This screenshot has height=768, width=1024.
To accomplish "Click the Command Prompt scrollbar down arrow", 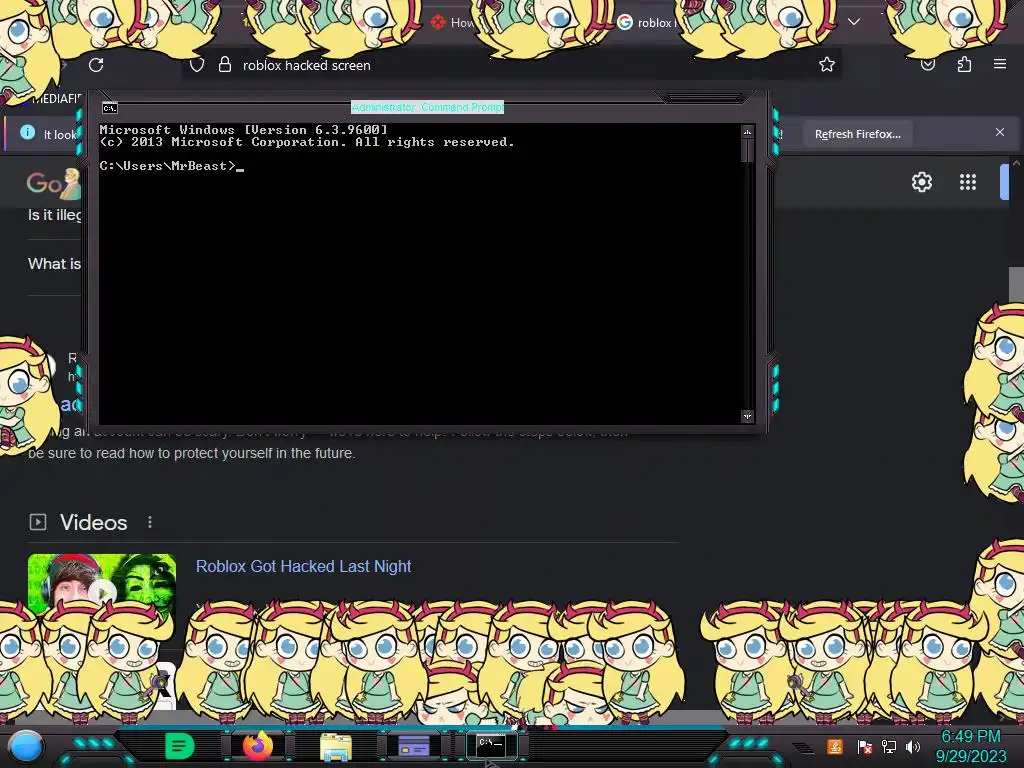I will click(747, 416).
